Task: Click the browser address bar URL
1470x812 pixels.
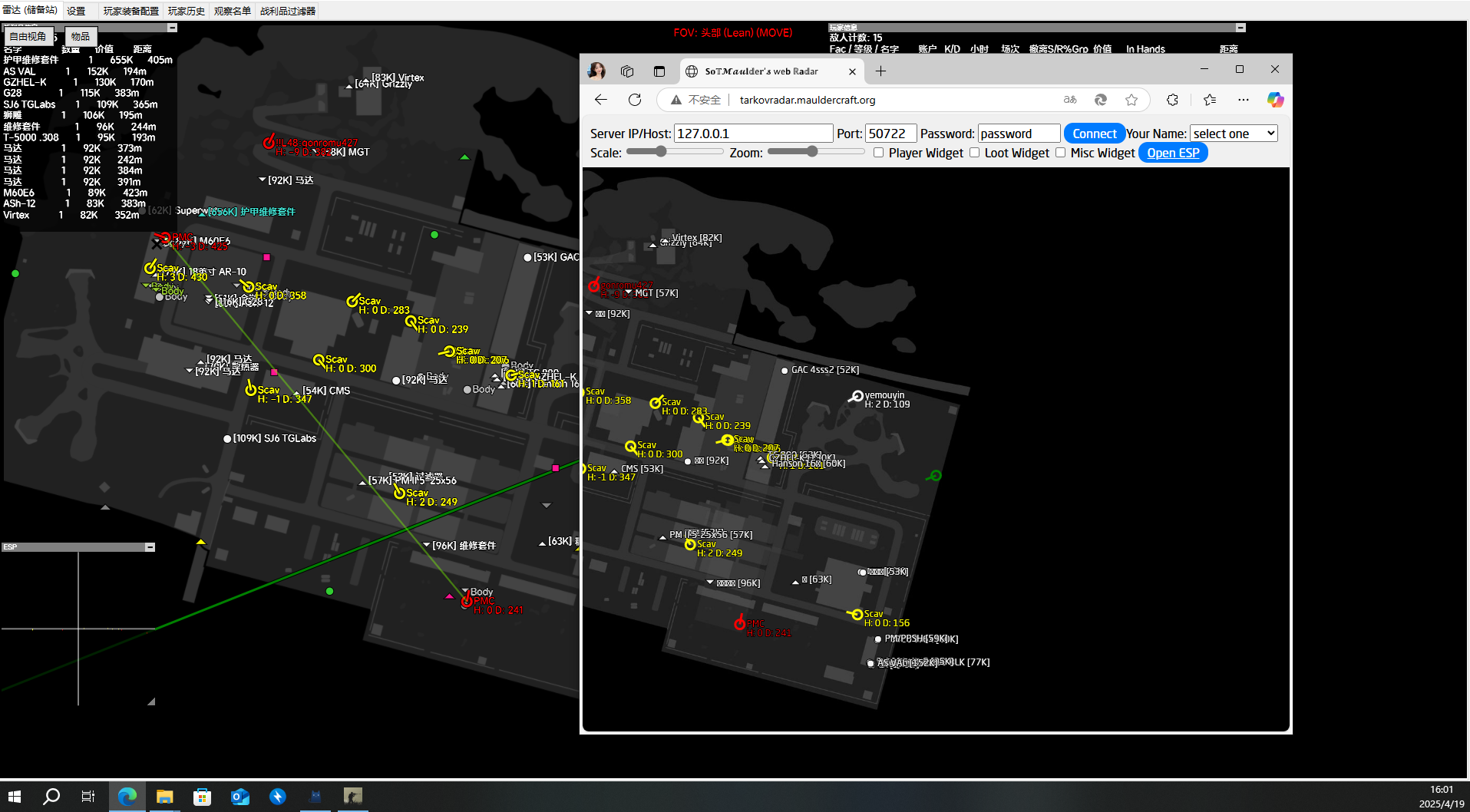Action: (808, 100)
